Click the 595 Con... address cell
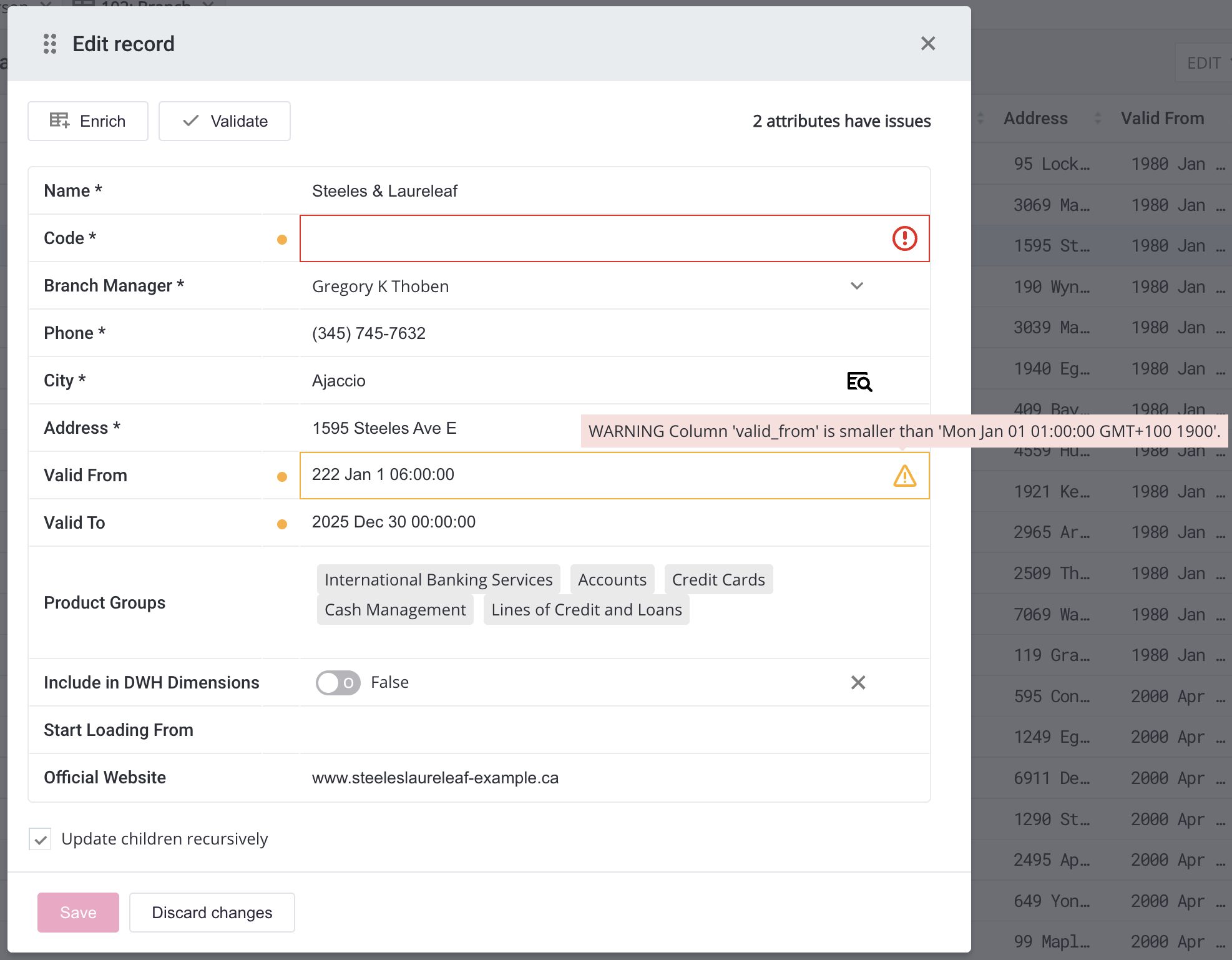This screenshot has width=1232, height=960. (x=1052, y=696)
